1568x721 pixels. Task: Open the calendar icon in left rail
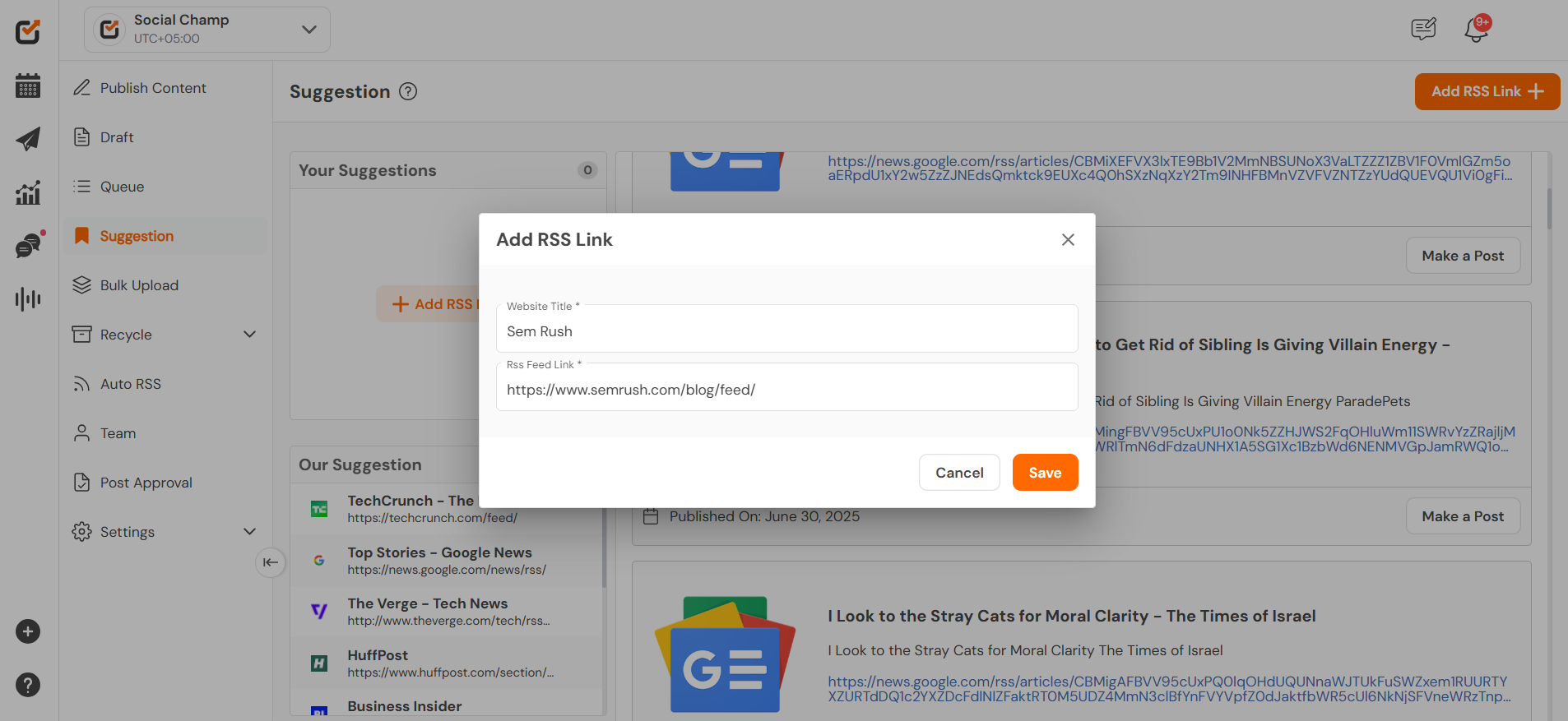click(28, 86)
